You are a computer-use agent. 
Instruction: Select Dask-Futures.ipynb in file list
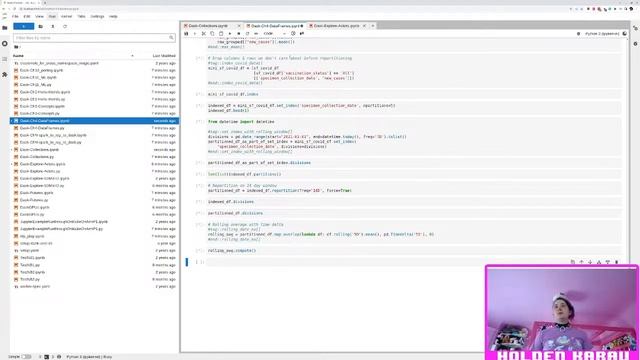click(x=94, y=193)
